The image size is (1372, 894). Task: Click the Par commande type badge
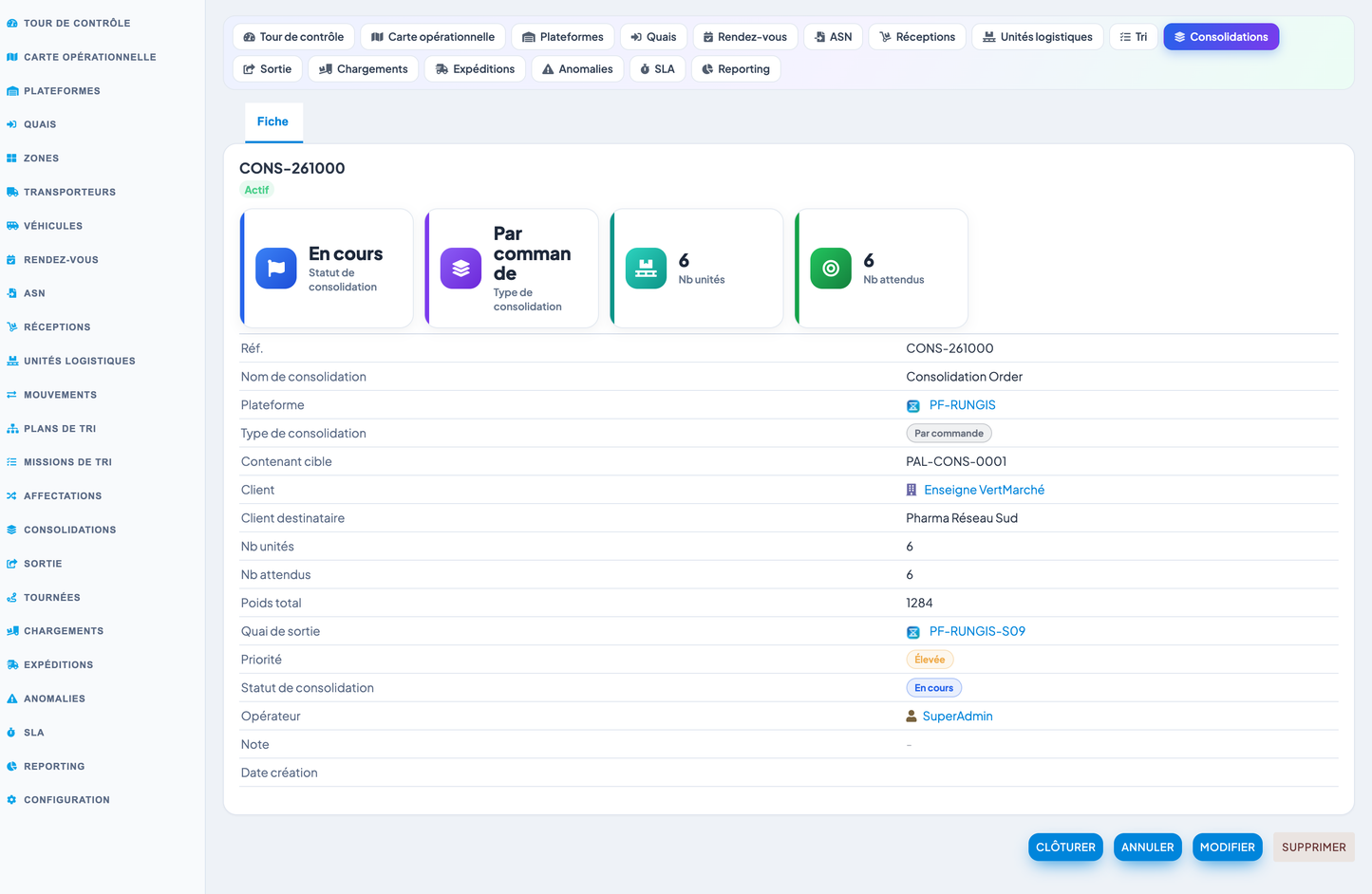coord(949,434)
